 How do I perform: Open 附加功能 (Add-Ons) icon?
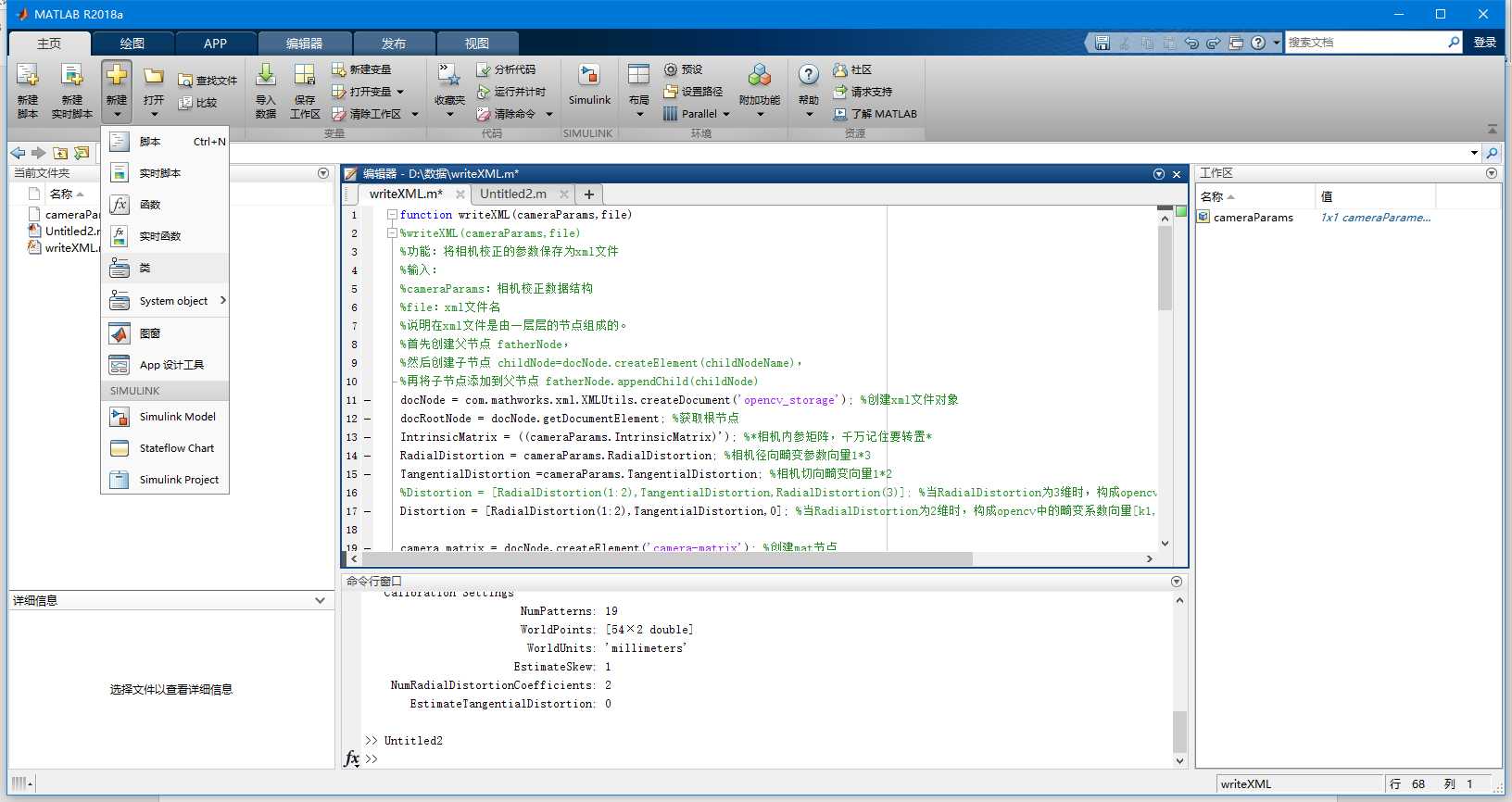click(x=760, y=76)
